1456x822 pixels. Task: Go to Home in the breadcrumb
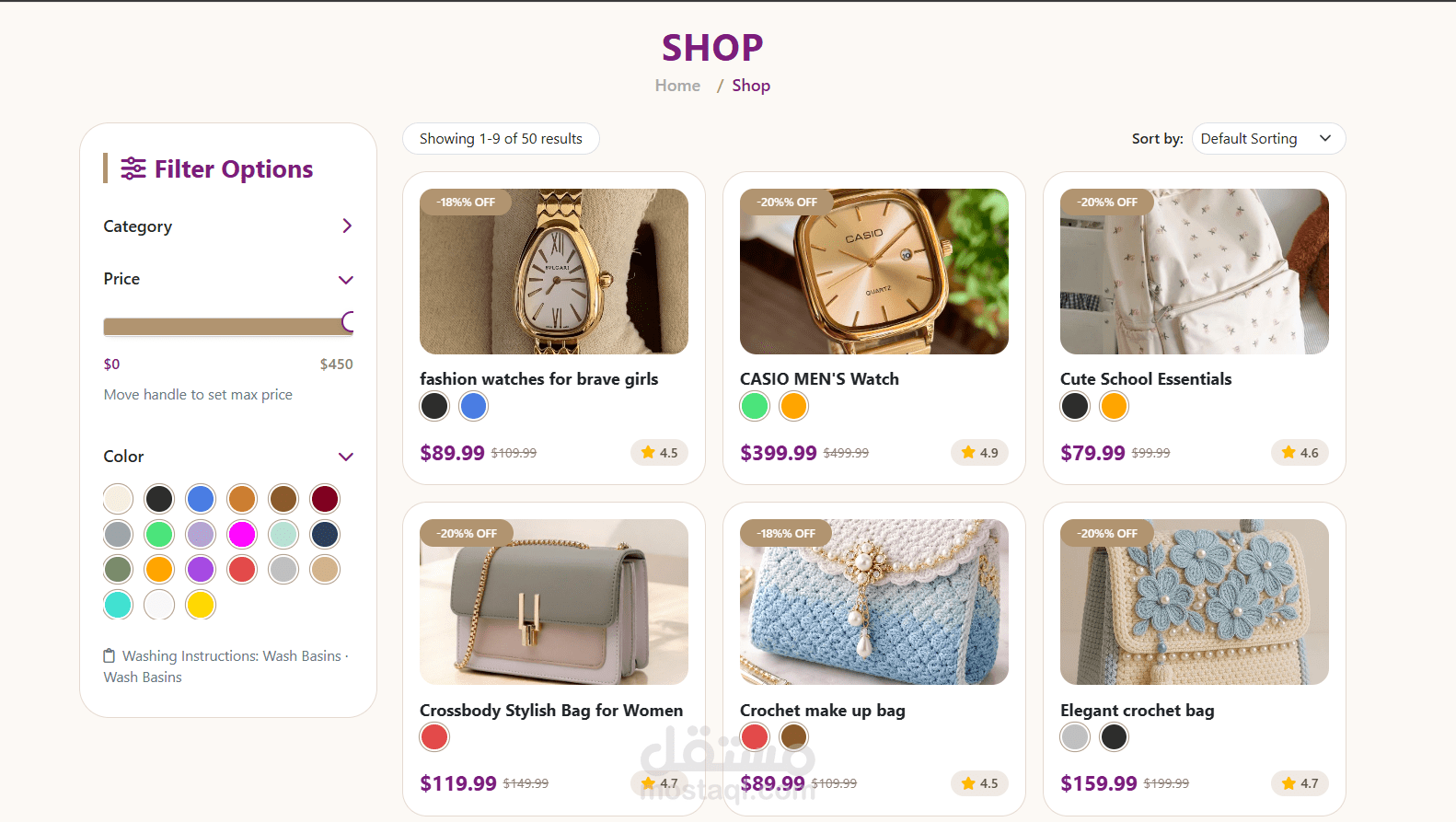coord(677,86)
